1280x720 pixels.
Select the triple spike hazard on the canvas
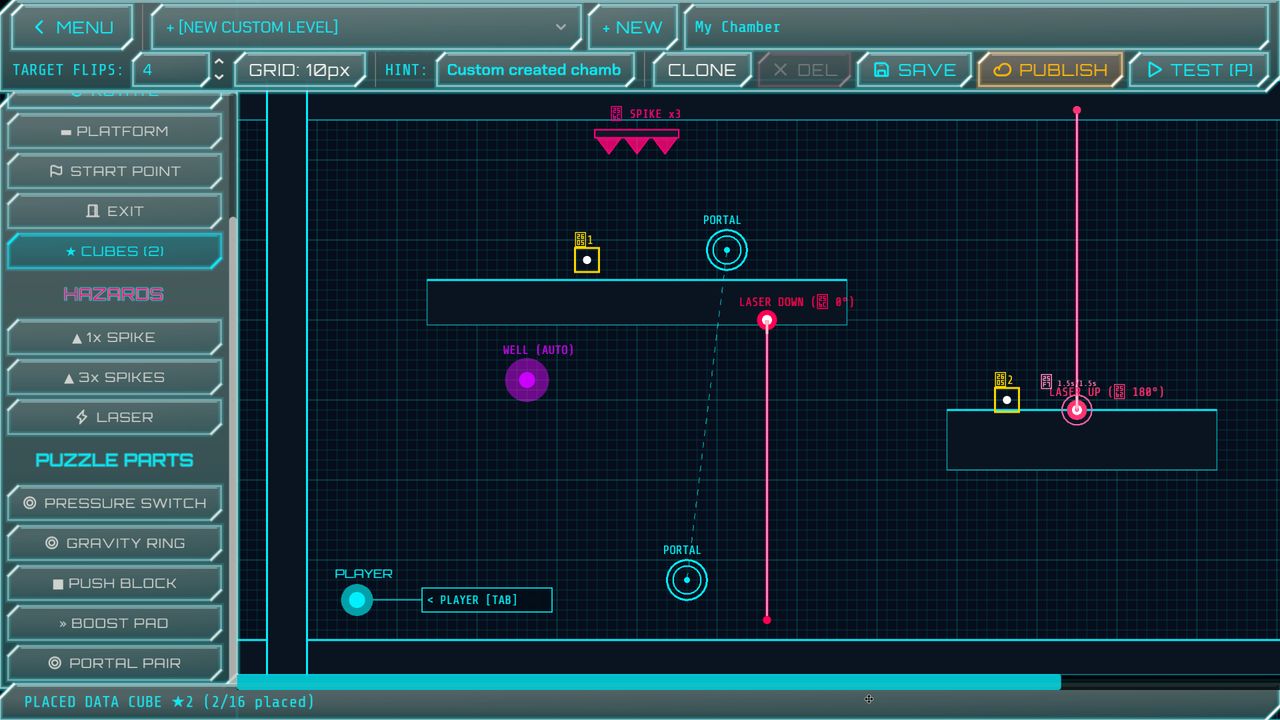[637, 142]
